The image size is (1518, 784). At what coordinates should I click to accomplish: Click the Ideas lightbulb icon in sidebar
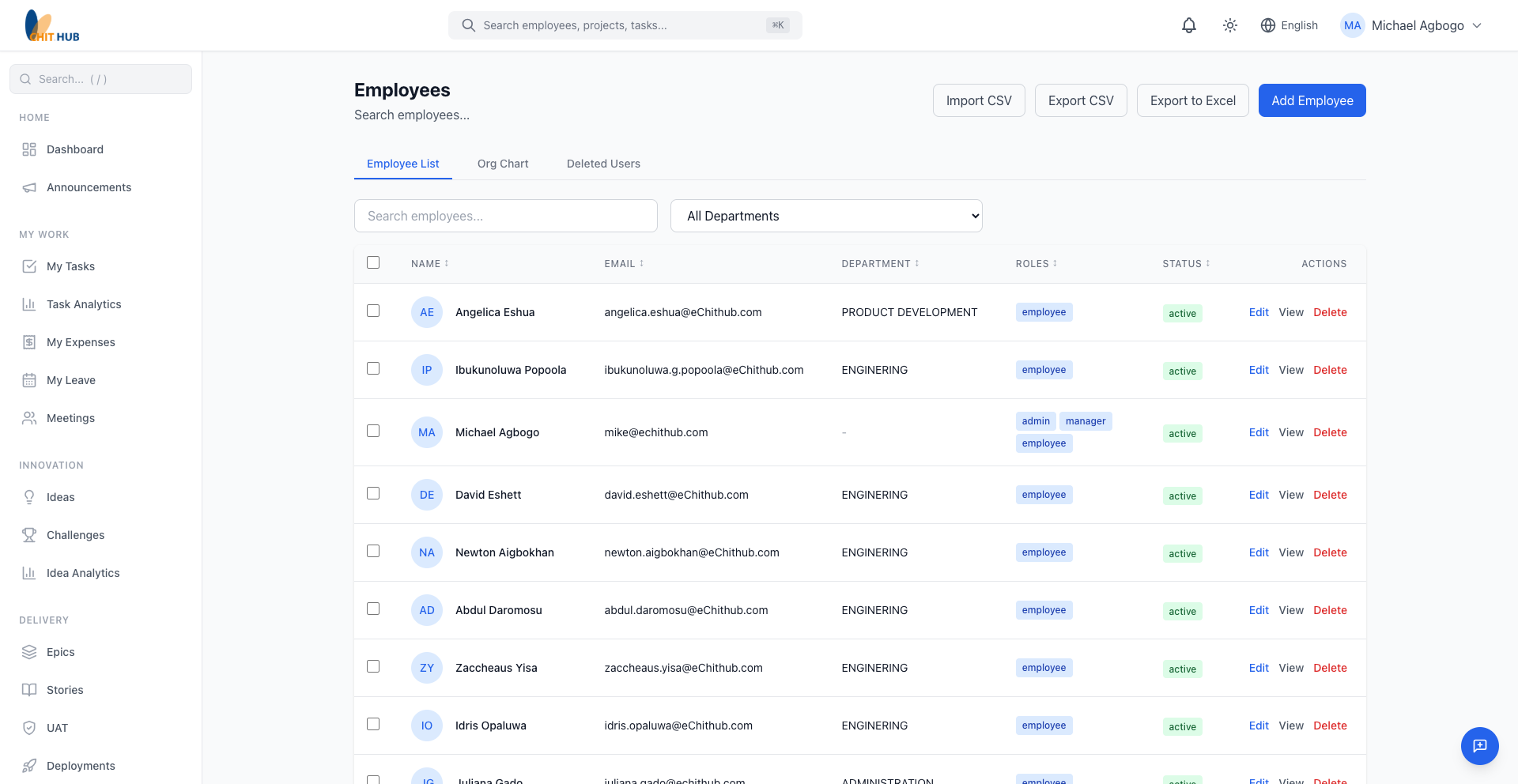point(29,497)
